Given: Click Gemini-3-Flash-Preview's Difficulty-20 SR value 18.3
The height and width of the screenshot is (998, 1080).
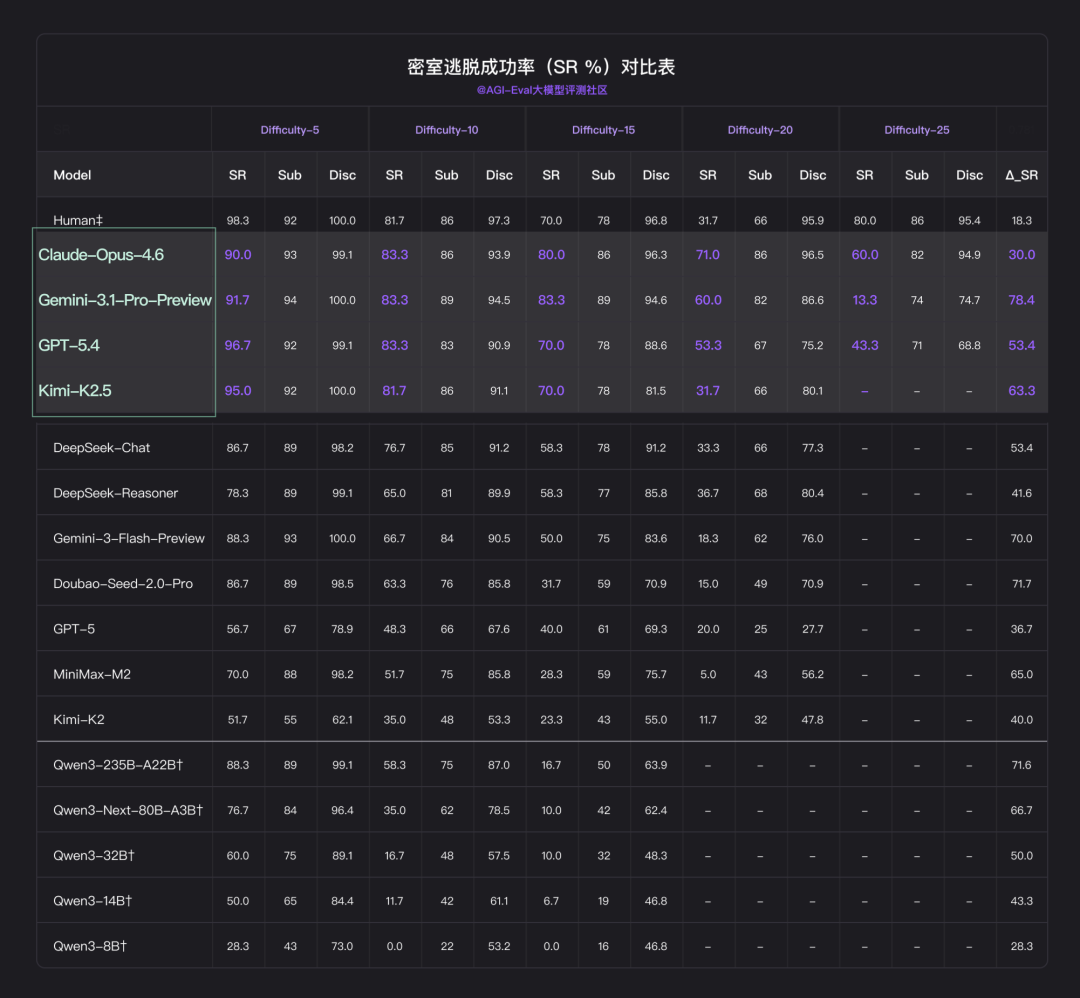Looking at the screenshot, I should 708,539.
